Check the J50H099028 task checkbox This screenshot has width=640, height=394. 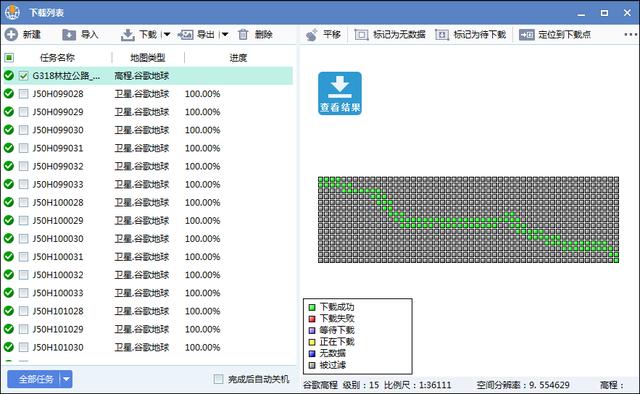tap(24, 94)
